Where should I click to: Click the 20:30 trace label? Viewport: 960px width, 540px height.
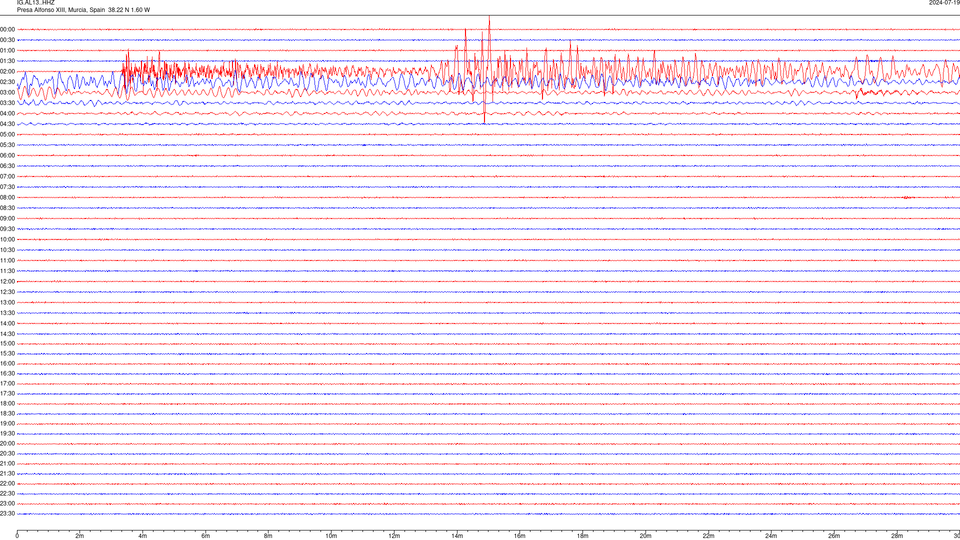pos(7,453)
